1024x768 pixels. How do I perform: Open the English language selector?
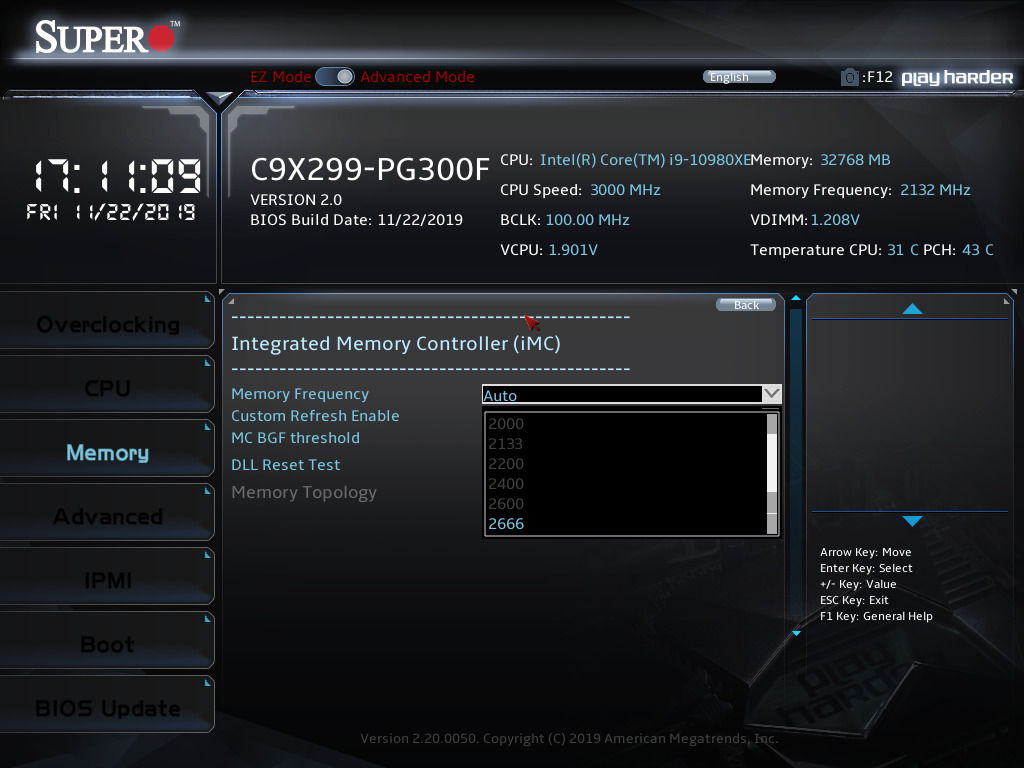[x=739, y=77]
